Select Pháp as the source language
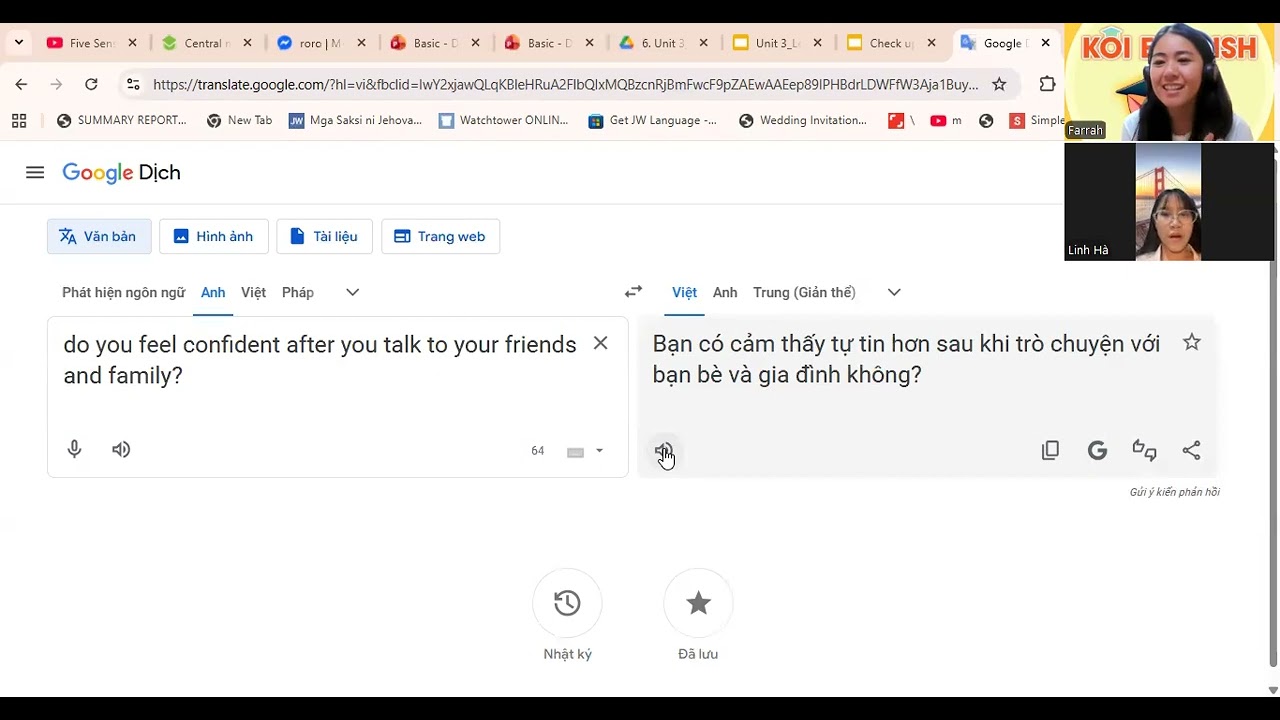 tap(298, 292)
